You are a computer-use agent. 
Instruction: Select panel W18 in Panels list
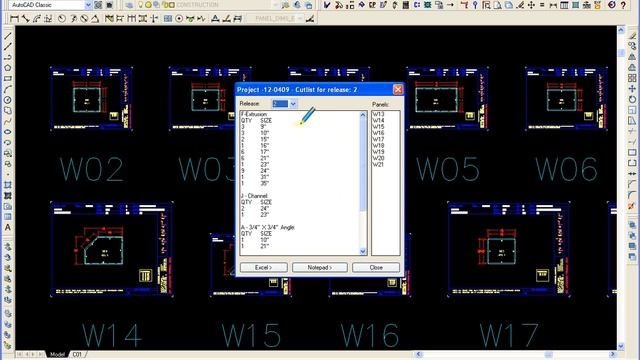coord(378,145)
